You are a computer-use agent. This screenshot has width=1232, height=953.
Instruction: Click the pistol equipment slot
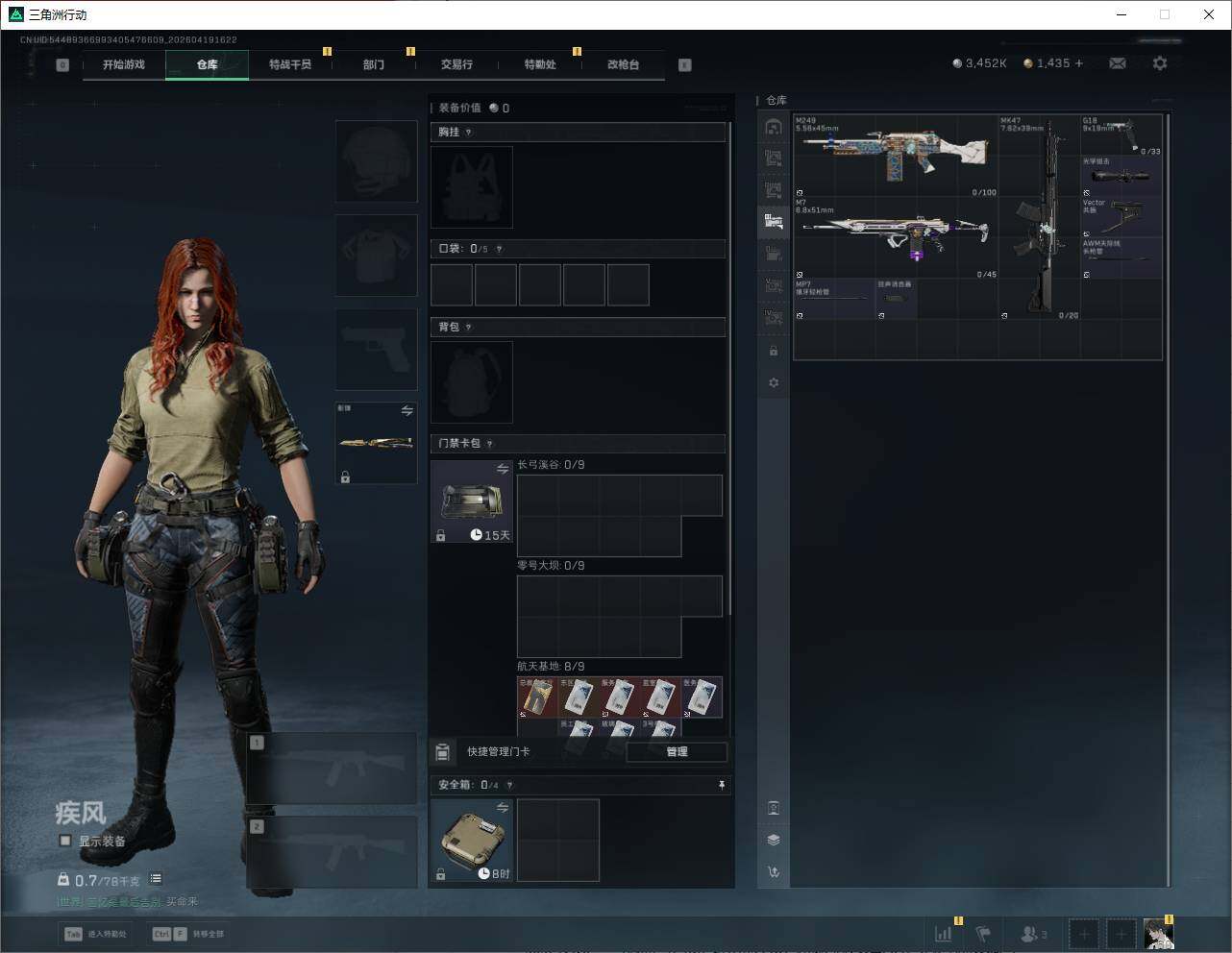pyautogui.click(x=376, y=349)
